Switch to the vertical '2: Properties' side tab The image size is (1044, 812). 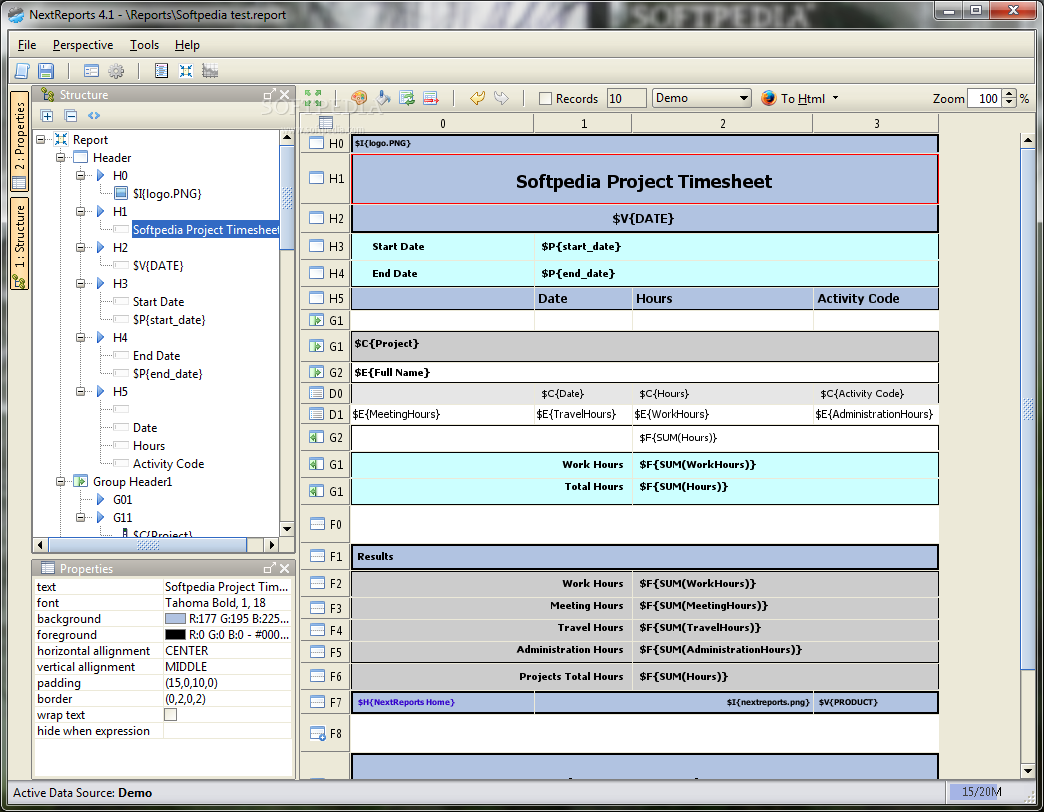[19, 141]
